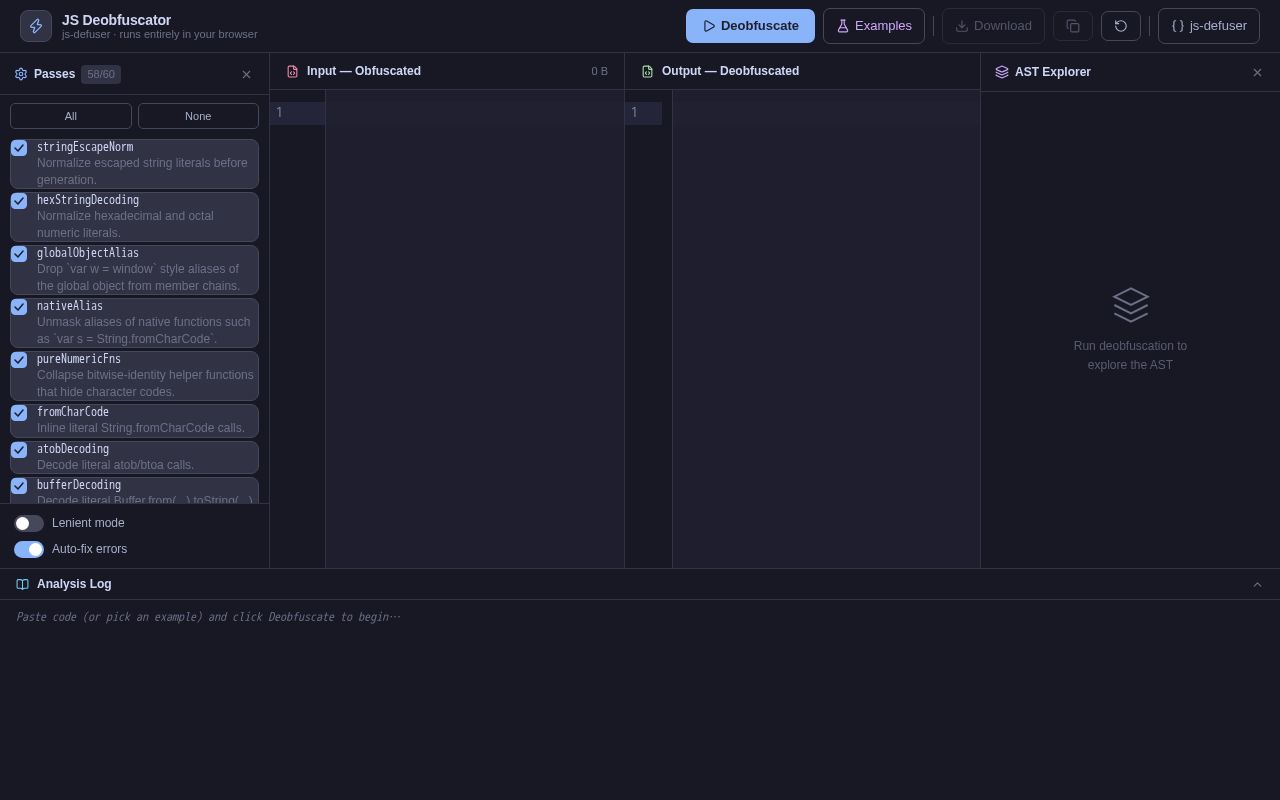Click line number 1 in Input editor
The width and height of the screenshot is (1280, 800).
click(x=280, y=112)
